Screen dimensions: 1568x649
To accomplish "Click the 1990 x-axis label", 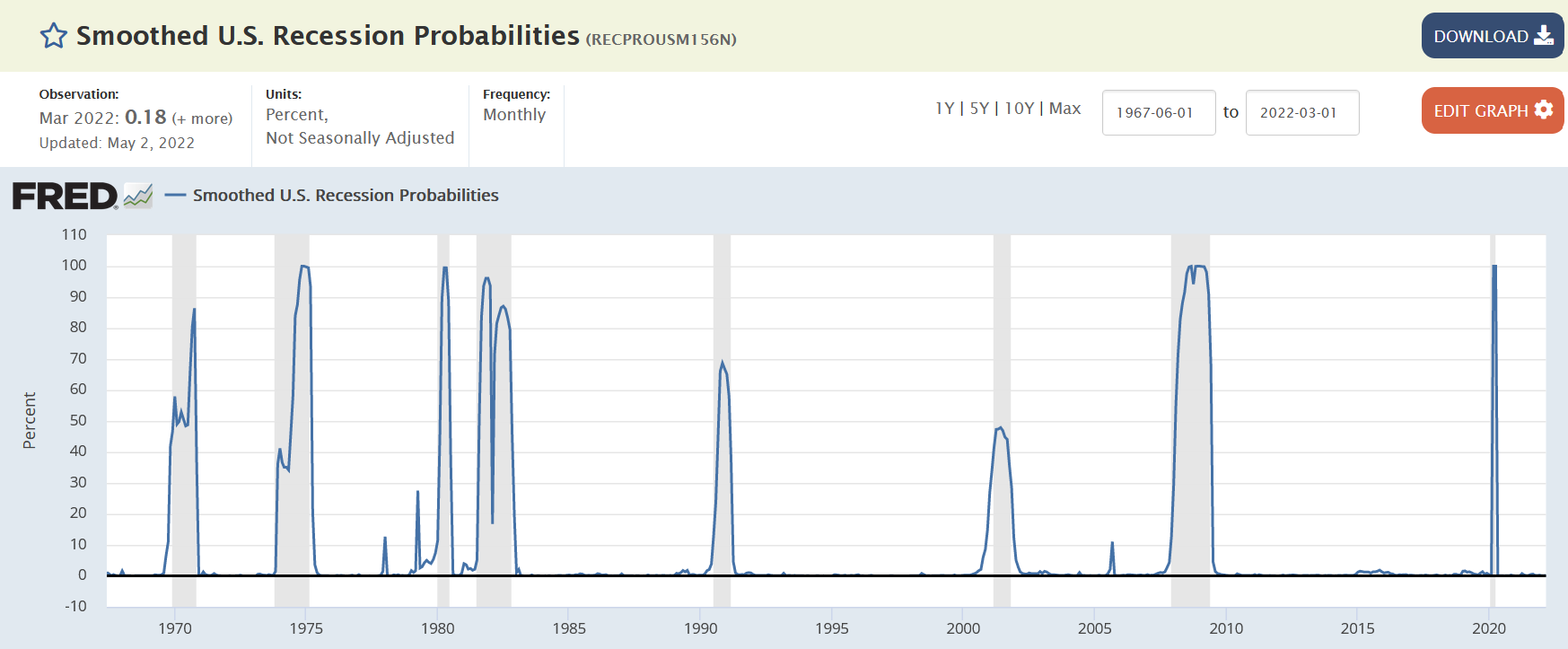I will [x=701, y=628].
